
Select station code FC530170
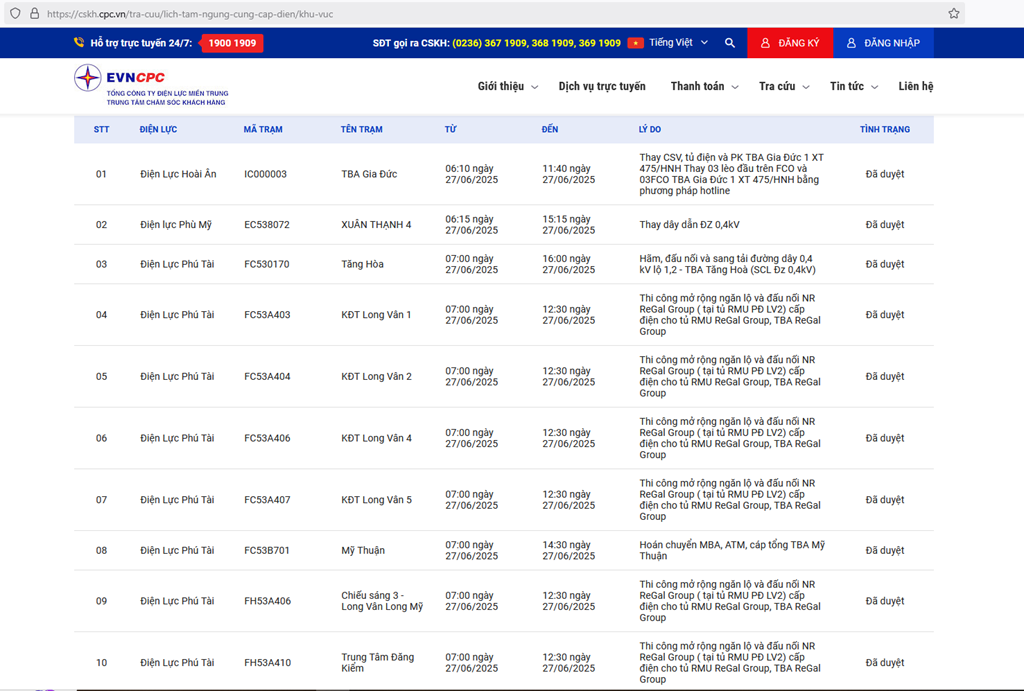[x=266, y=264]
